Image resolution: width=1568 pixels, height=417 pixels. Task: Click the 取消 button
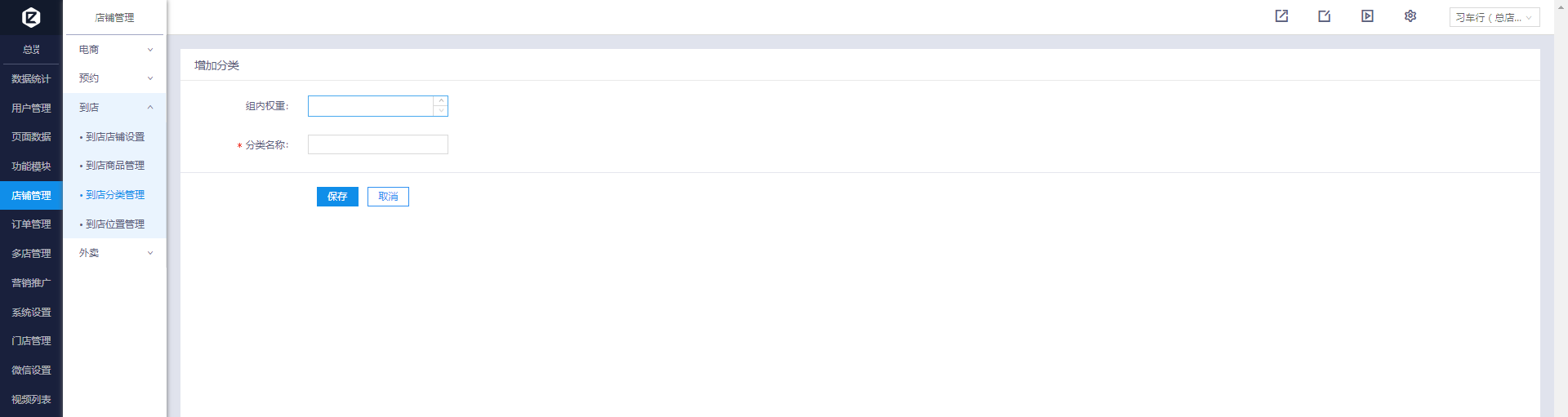coord(388,197)
